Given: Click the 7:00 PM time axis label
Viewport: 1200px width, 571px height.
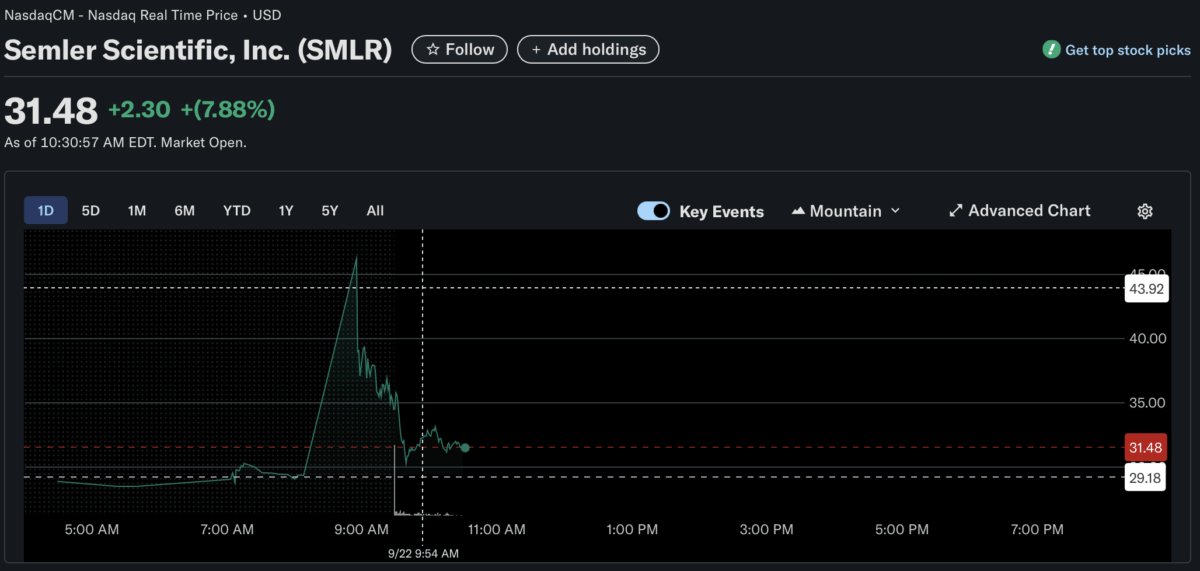Looking at the screenshot, I should pyautogui.click(x=1037, y=529).
